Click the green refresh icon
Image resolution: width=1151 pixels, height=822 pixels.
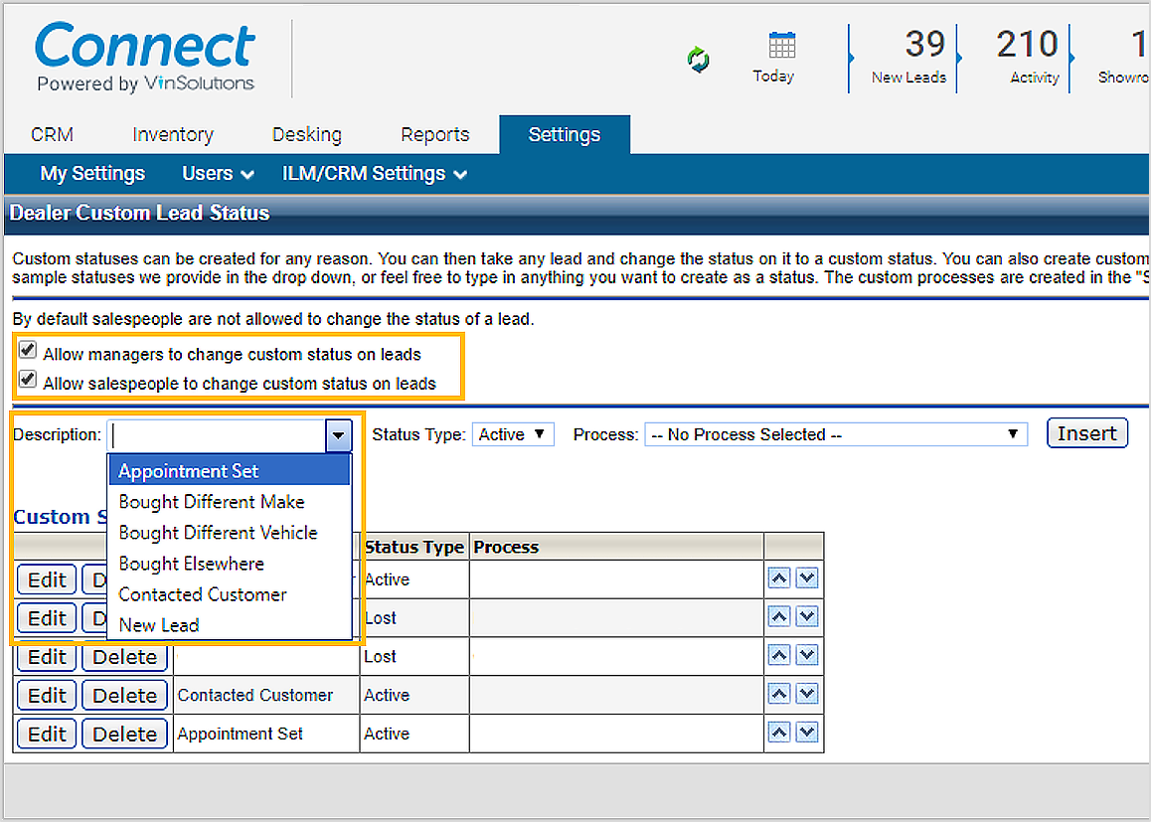pyautogui.click(x=699, y=59)
